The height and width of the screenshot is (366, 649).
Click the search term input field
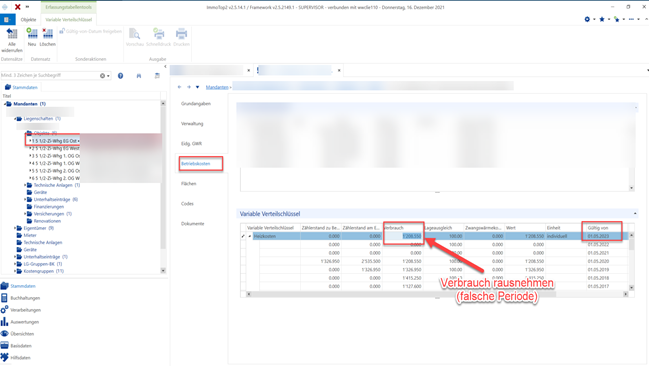point(49,75)
